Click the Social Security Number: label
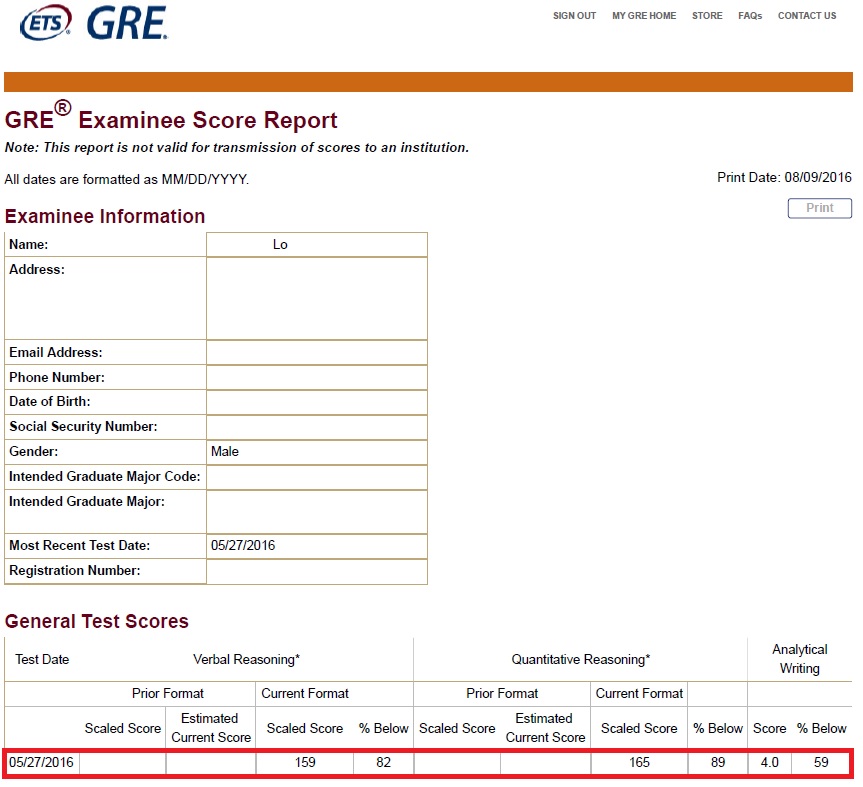 click(x=83, y=427)
